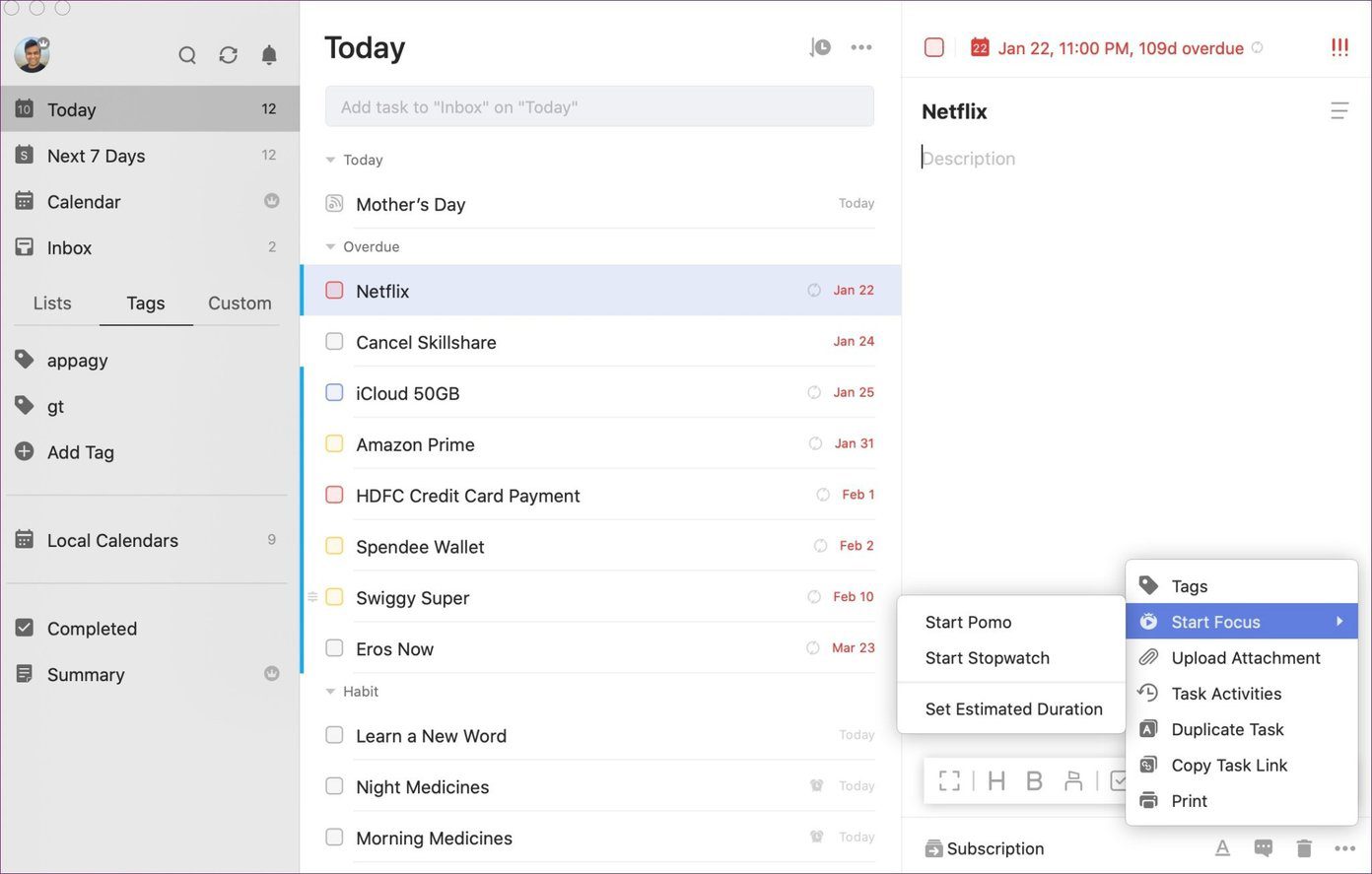Screen dimensions: 1372x874
Task: Check off Night Medicines habit
Action: tap(334, 786)
